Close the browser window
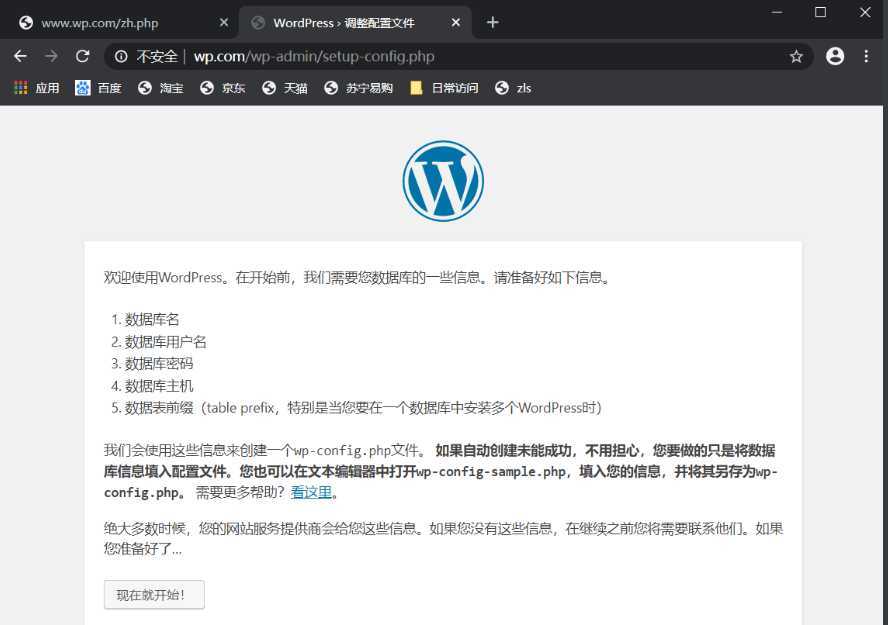 pyautogui.click(x=865, y=12)
